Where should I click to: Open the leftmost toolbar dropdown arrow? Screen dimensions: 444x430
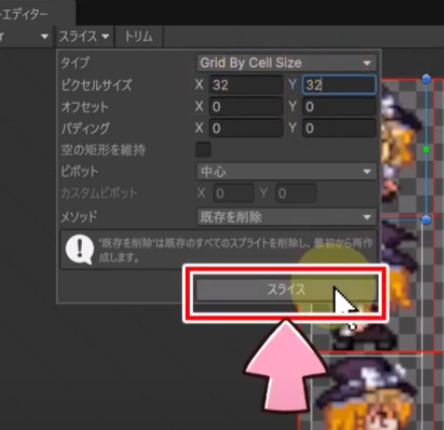click(x=45, y=36)
